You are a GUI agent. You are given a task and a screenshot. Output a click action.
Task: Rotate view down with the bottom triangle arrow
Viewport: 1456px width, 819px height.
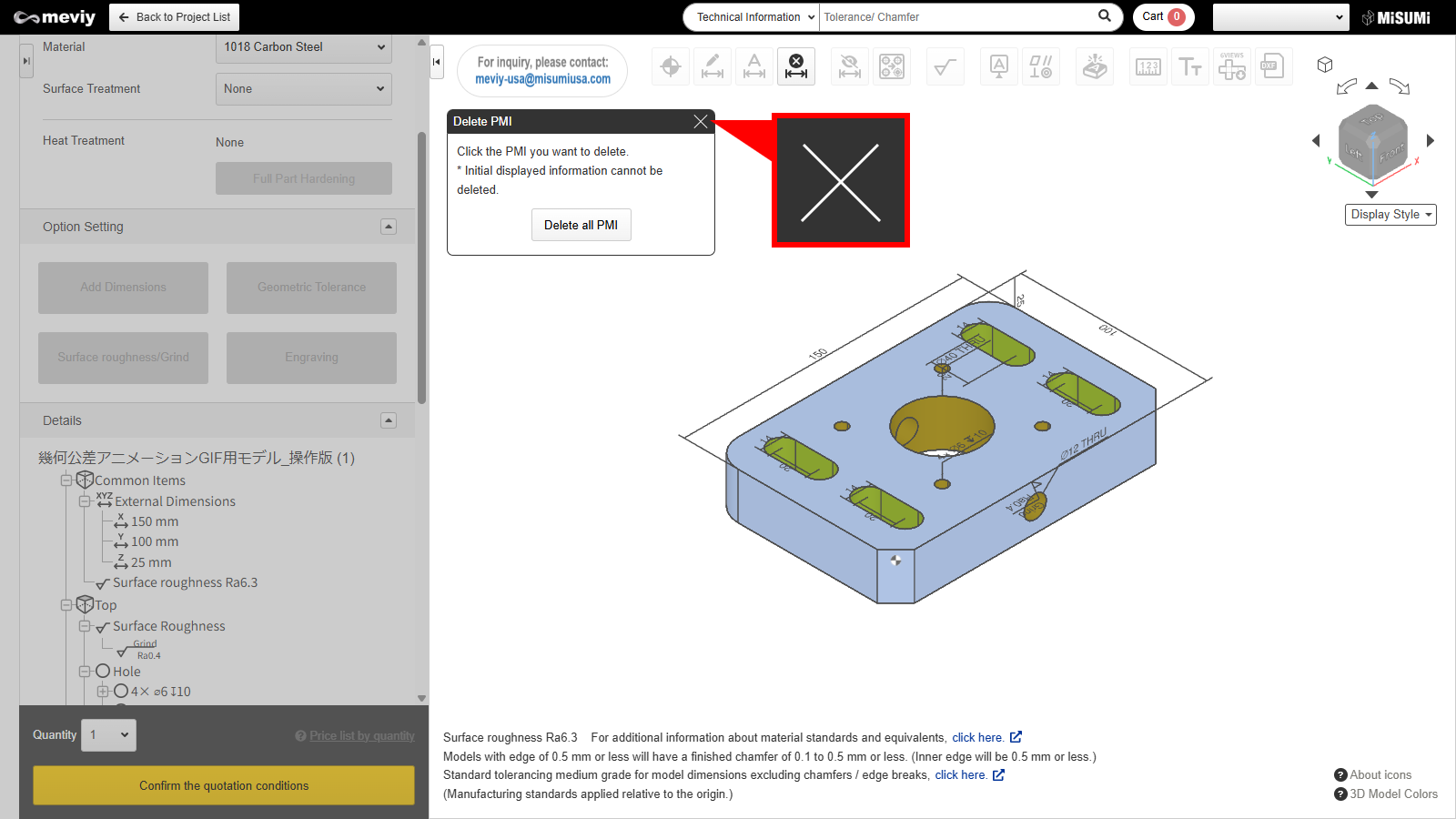point(1372,194)
